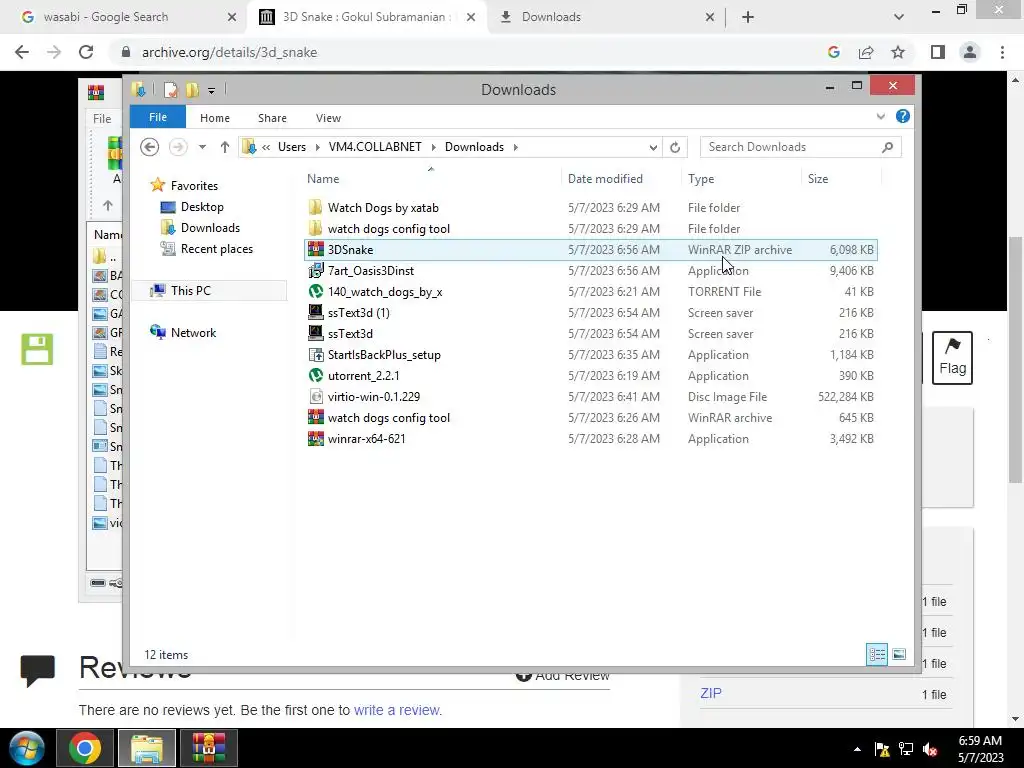Screen dimensions: 1024x768
Task: Click the write a review link
Action: [397, 710]
